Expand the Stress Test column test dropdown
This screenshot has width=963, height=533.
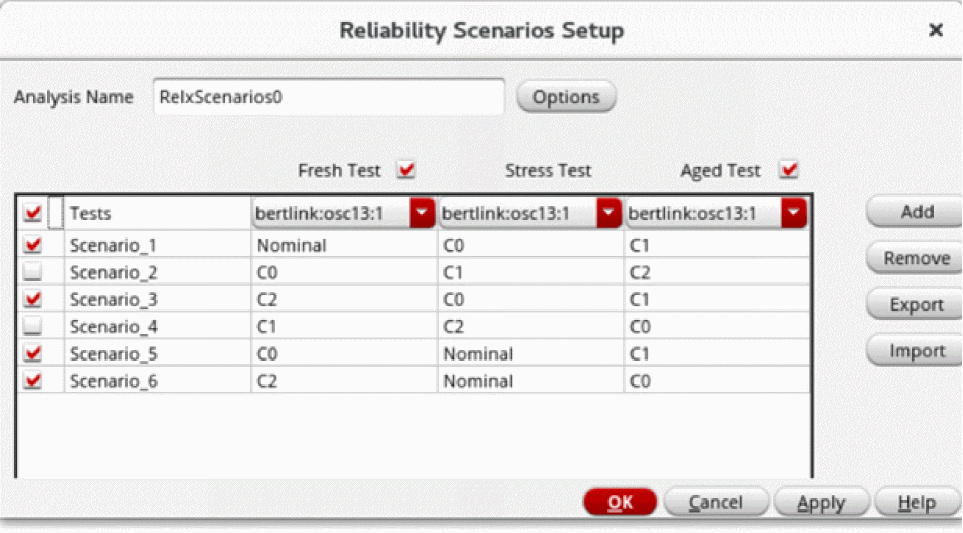609,213
